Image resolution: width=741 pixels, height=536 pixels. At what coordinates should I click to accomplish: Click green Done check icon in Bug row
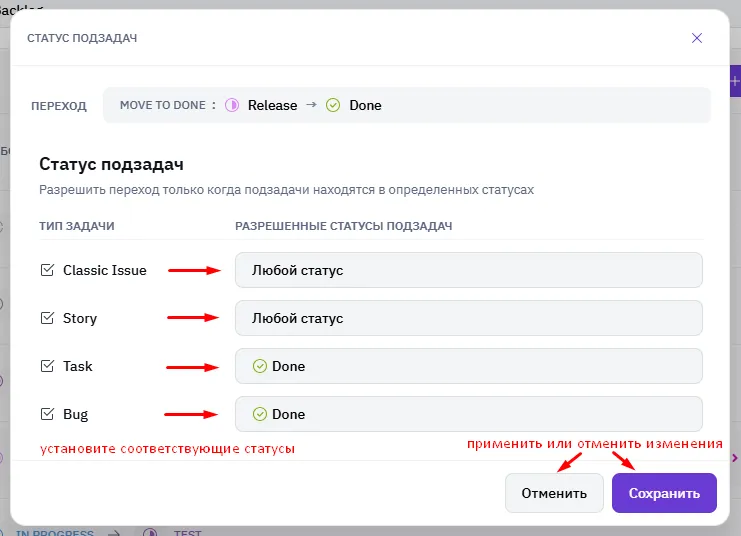click(x=259, y=414)
